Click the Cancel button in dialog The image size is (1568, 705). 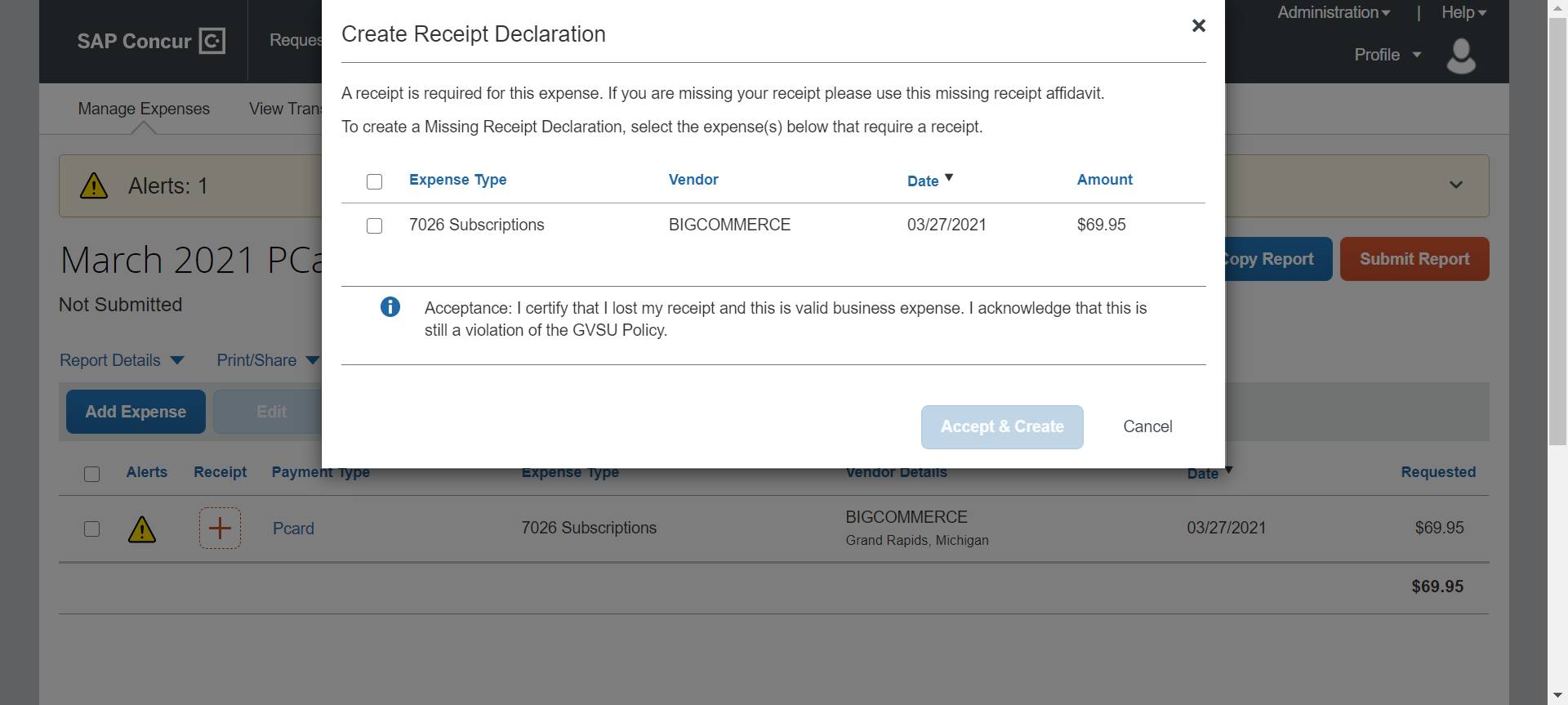[x=1147, y=426]
